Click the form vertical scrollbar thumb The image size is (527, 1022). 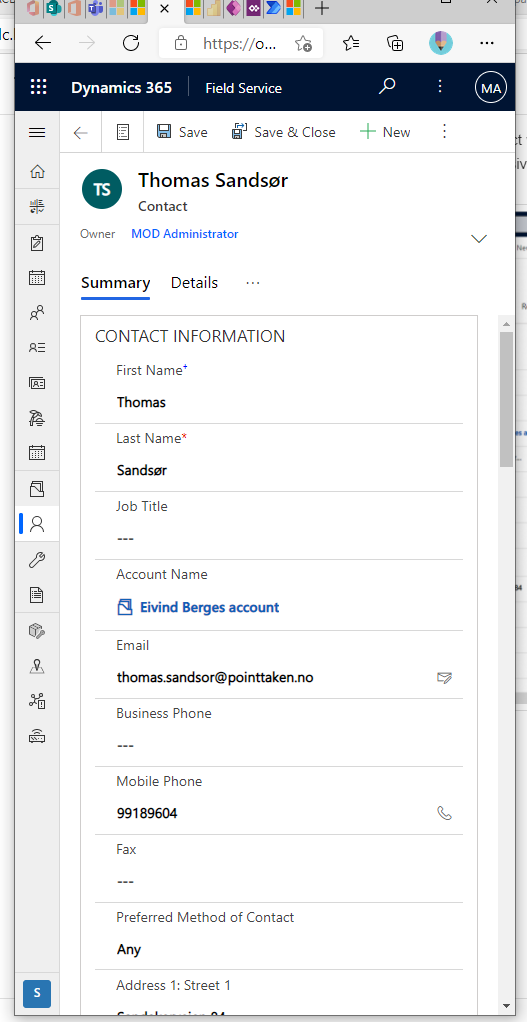click(x=506, y=399)
